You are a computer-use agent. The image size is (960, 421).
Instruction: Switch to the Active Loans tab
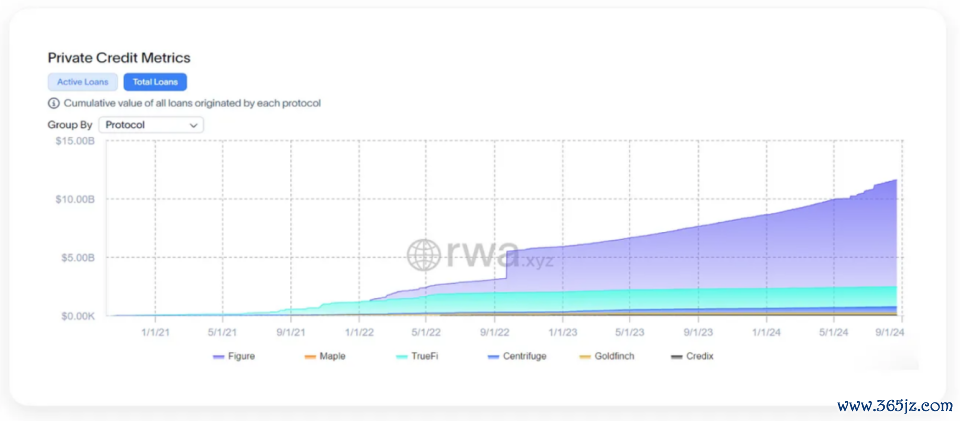[x=82, y=82]
